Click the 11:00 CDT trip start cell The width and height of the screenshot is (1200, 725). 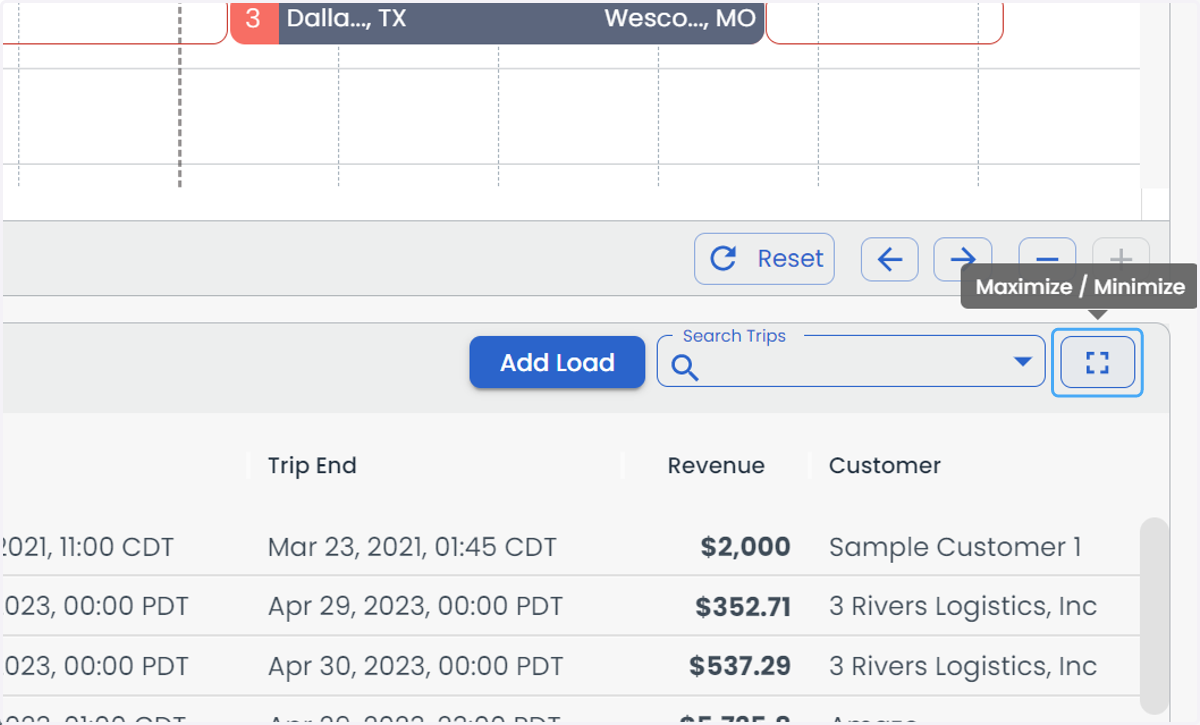[x=87, y=547]
